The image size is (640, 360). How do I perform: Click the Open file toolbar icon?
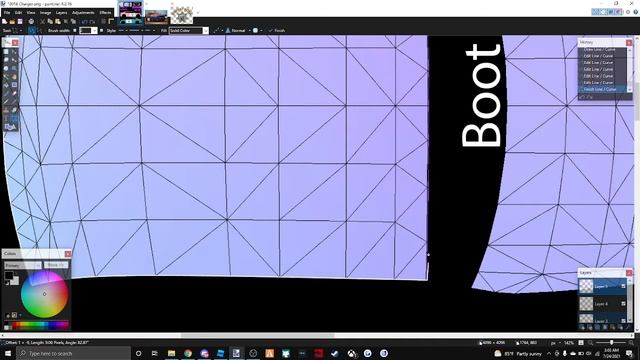click(x=12, y=22)
